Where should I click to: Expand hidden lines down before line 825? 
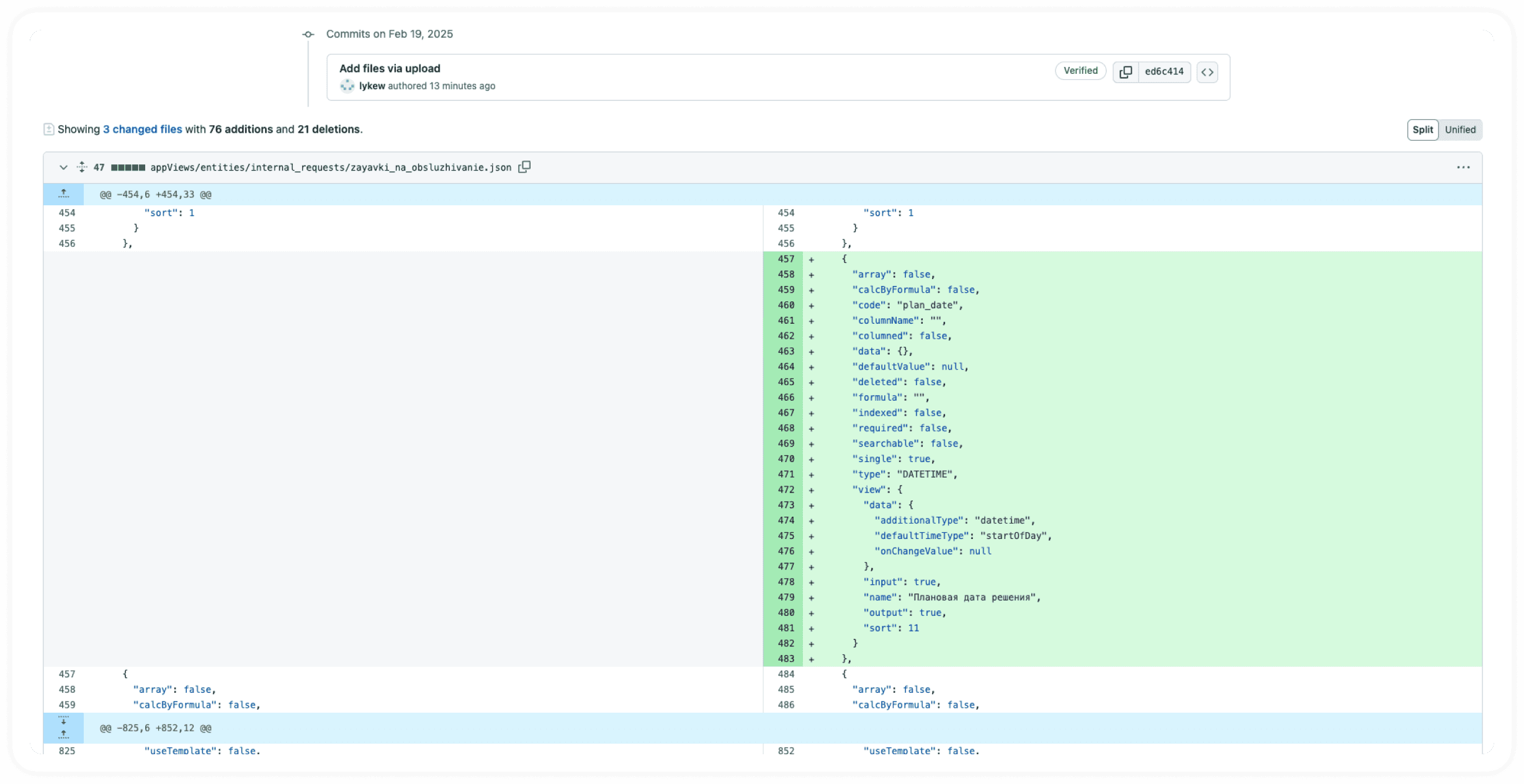point(63,721)
